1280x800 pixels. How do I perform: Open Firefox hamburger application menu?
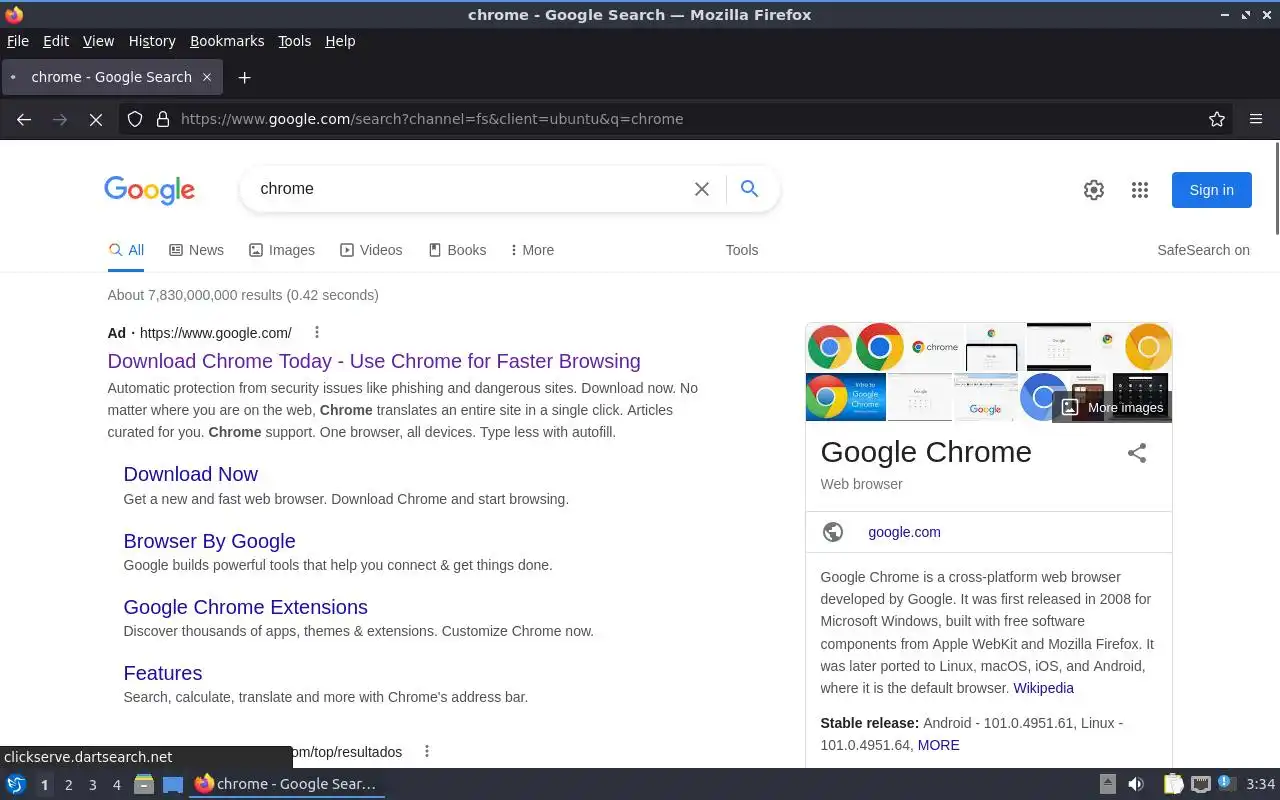click(1256, 119)
